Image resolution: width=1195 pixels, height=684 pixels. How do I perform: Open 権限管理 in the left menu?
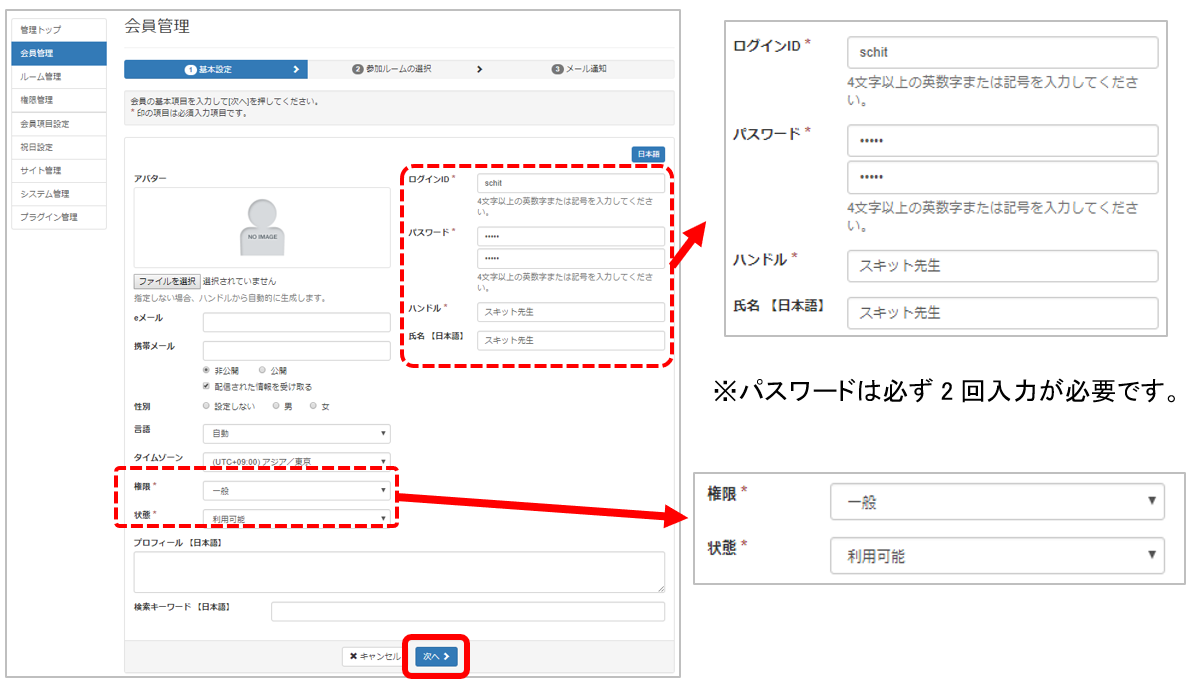tap(58, 100)
